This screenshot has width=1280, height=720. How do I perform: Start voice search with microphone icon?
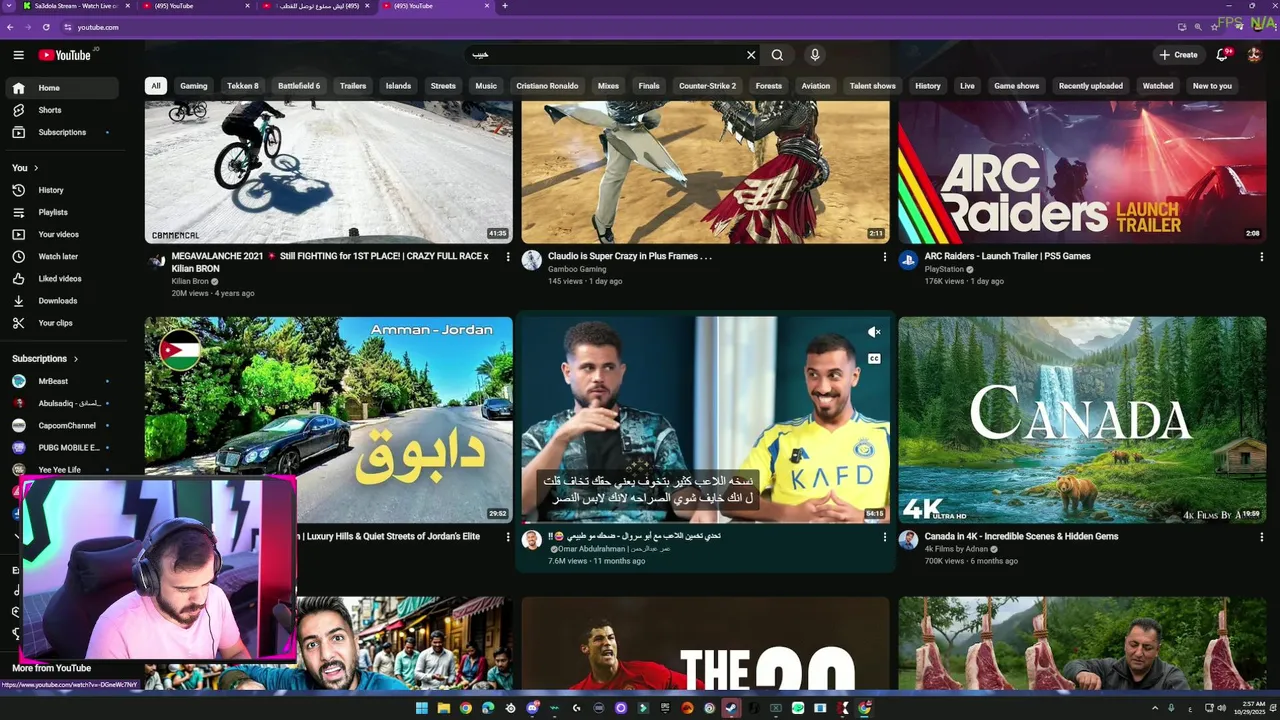815,55
